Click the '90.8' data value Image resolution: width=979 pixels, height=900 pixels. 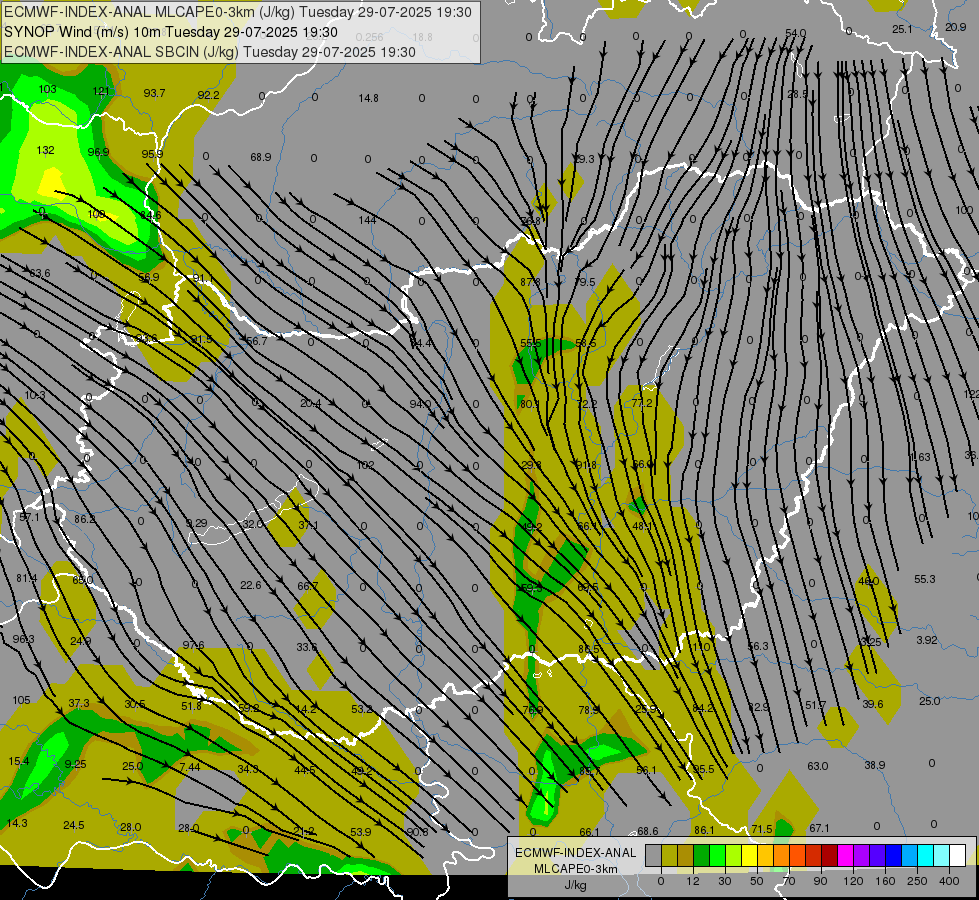[x=417, y=832]
